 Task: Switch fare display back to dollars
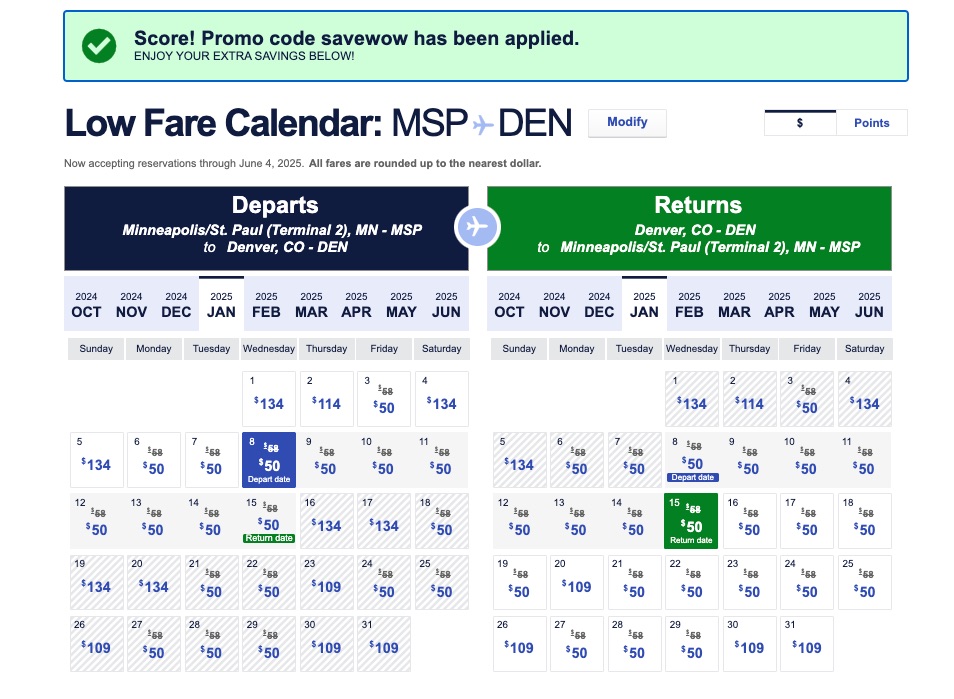[799, 122]
